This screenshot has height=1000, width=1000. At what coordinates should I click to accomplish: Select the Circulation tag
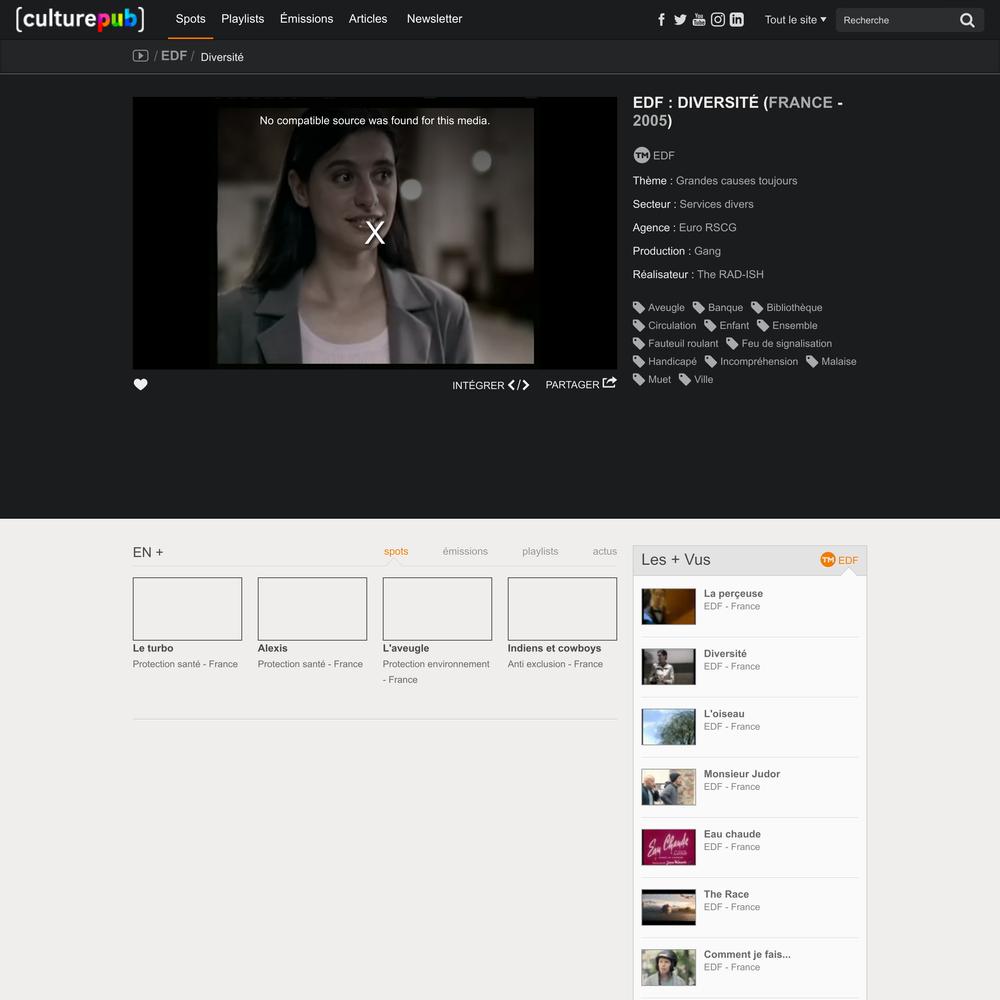click(665, 325)
